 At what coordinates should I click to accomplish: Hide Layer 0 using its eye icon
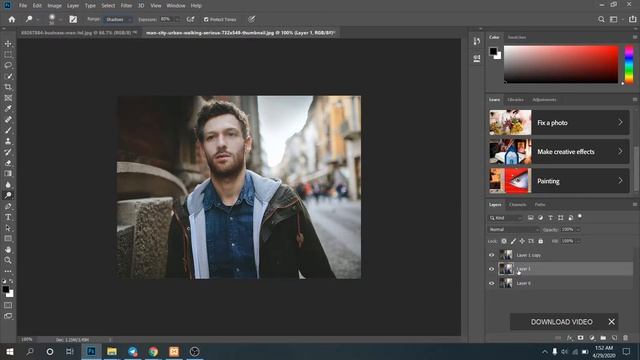tap(491, 283)
